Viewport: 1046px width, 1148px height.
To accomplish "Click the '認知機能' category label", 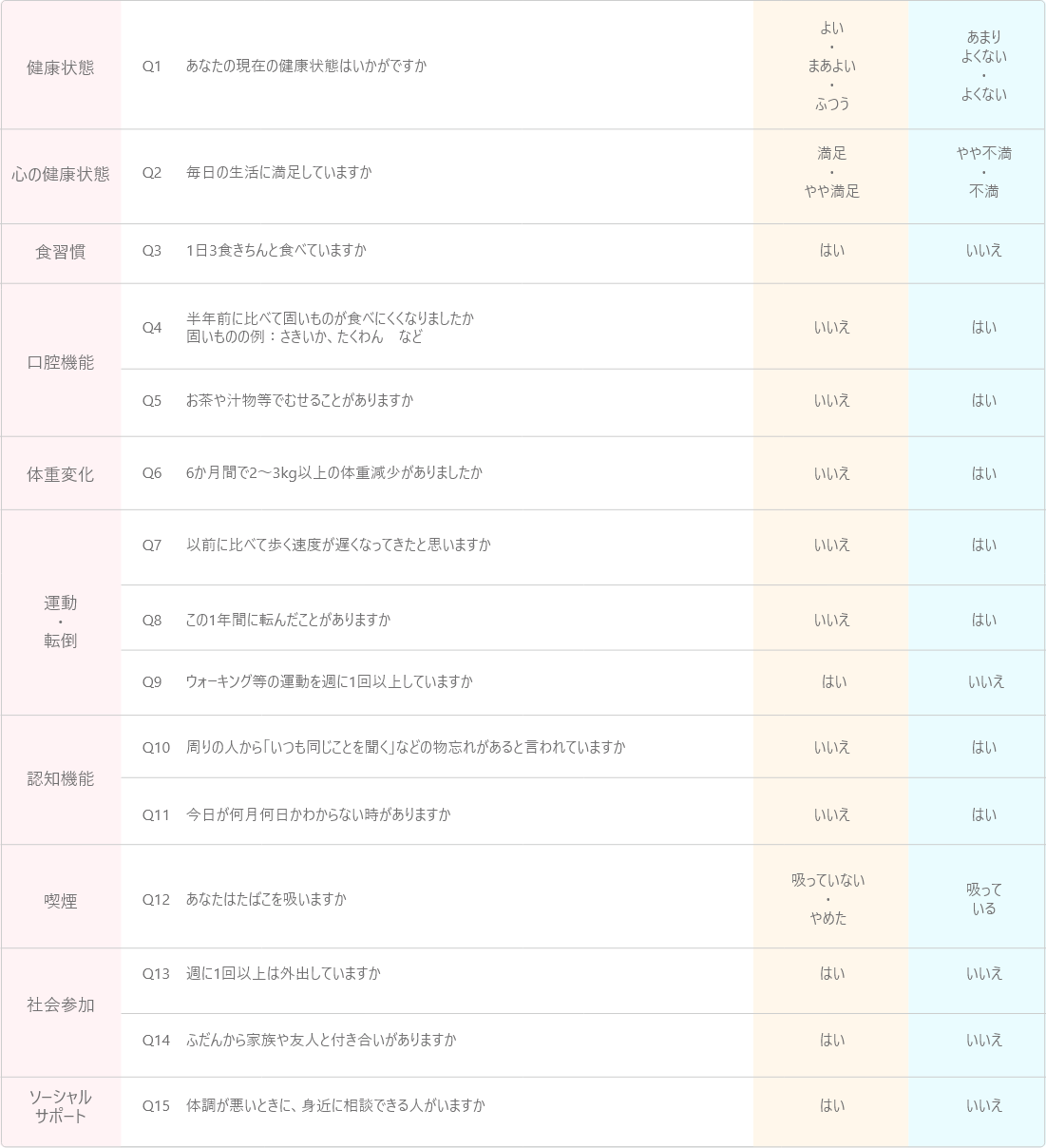I will tap(61, 779).
